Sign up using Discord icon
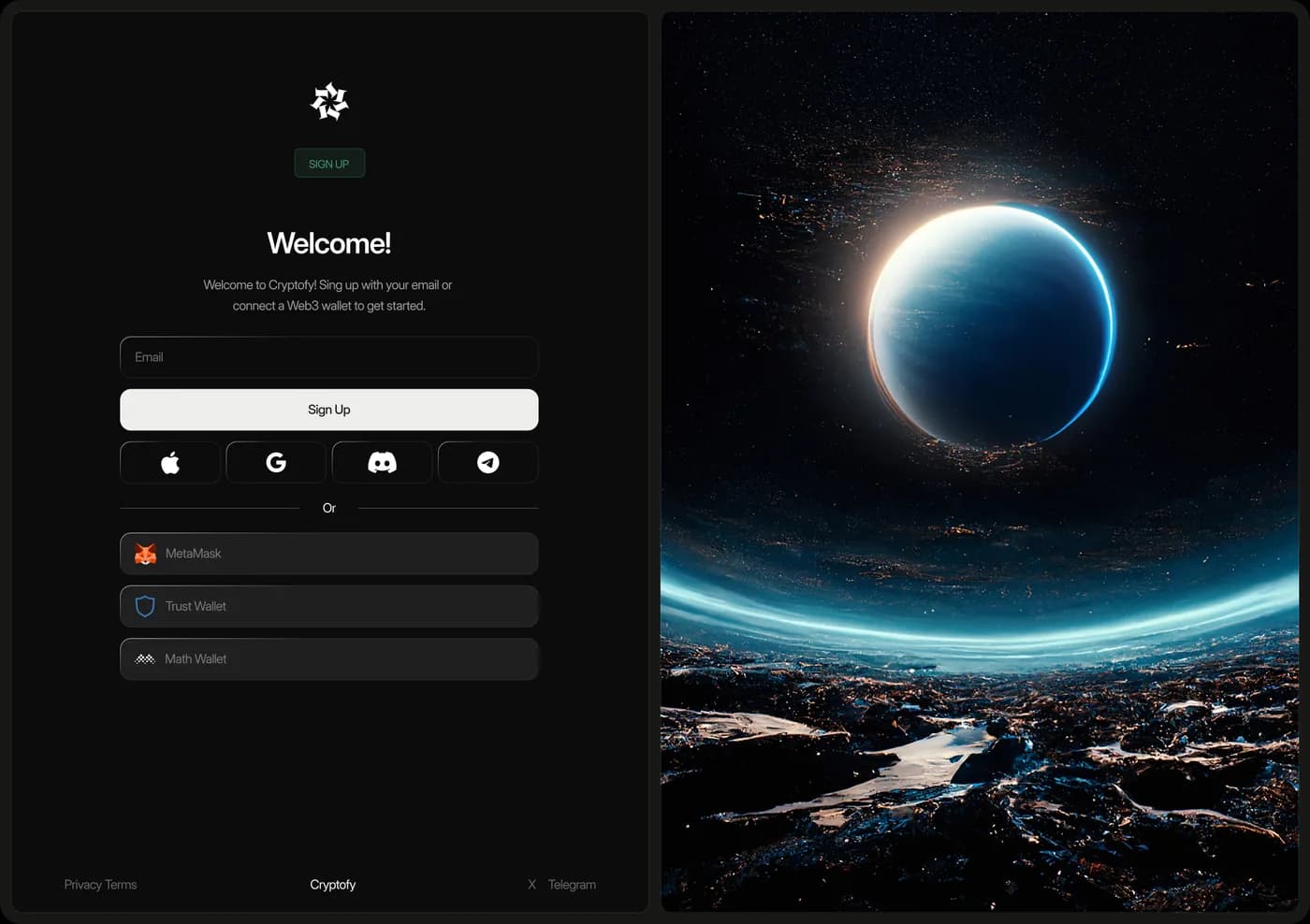The image size is (1310, 924). pos(382,462)
